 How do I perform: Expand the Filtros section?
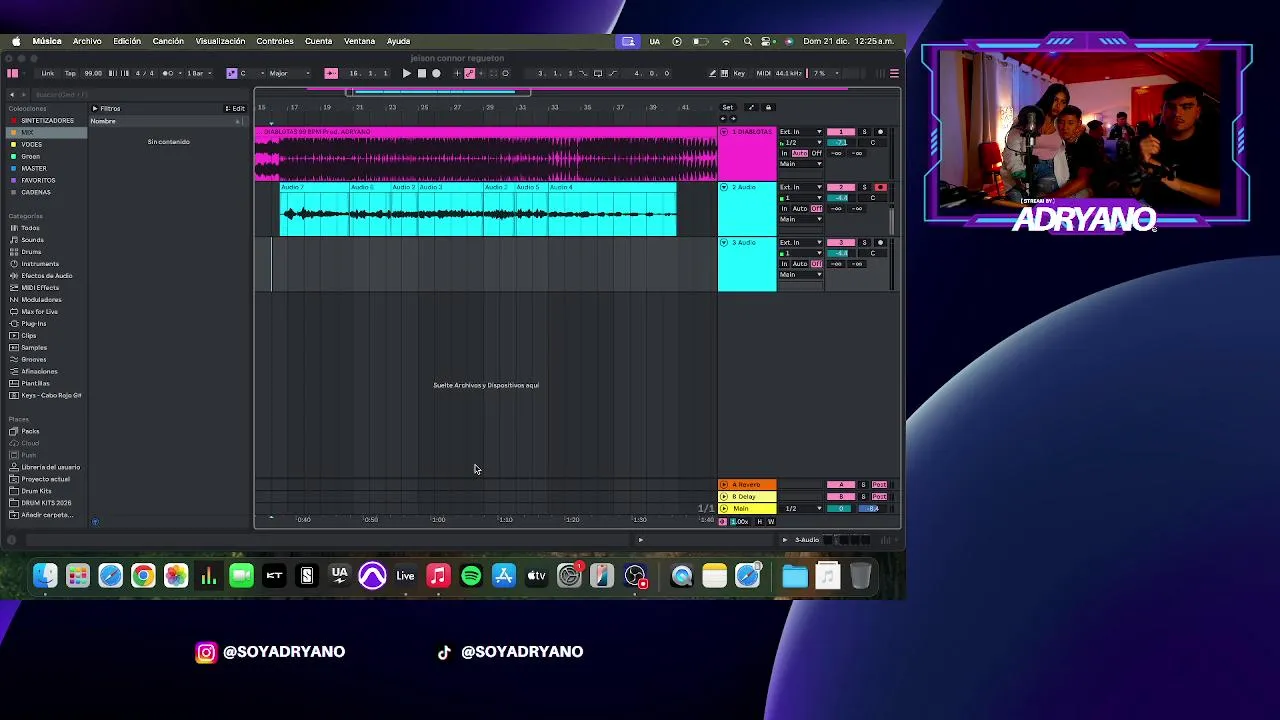[x=106, y=108]
